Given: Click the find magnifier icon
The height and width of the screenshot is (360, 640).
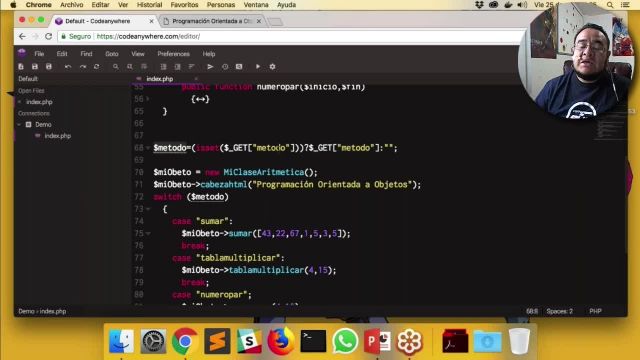Looking at the screenshot, I should point(116,67).
